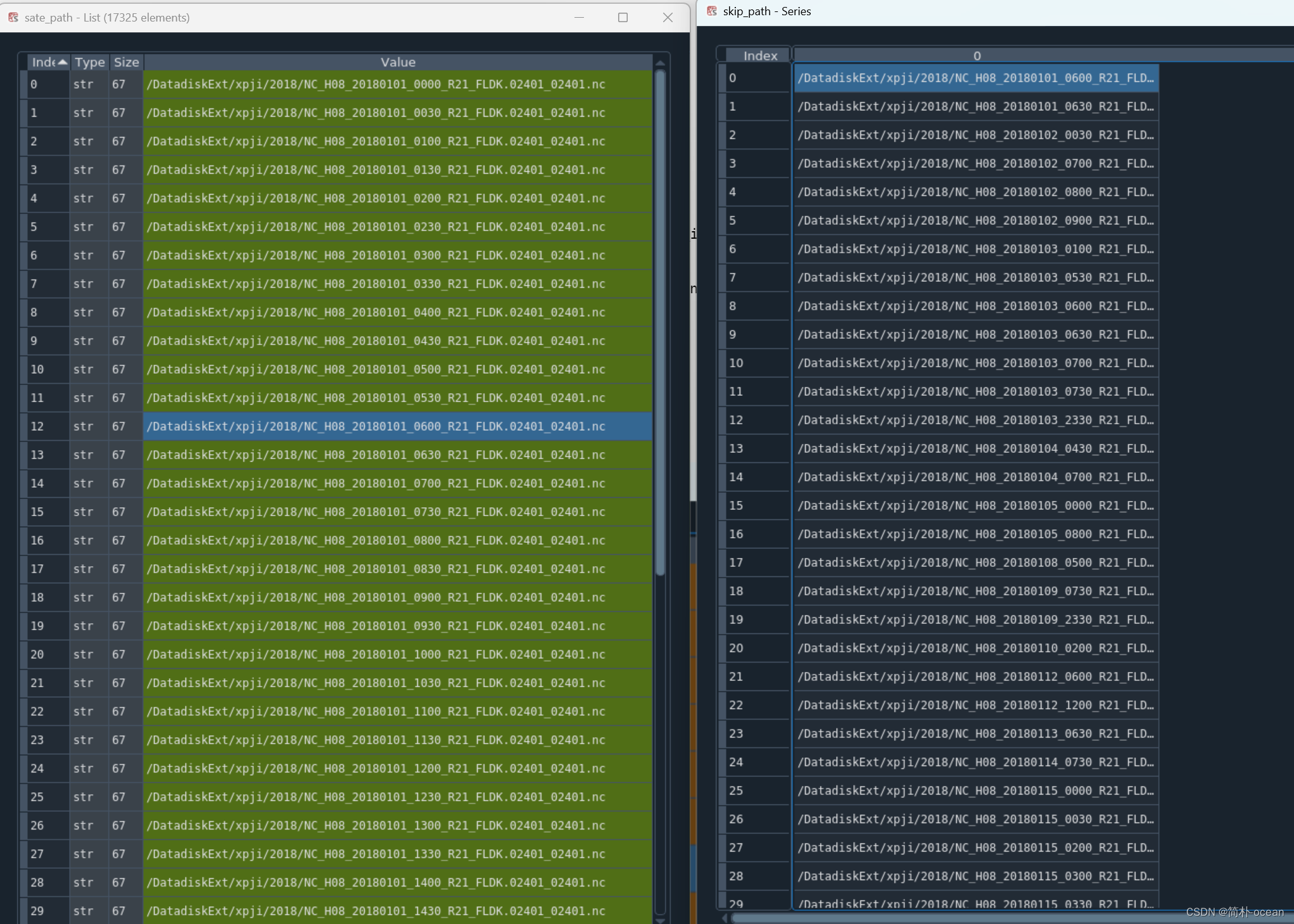The height and width of the screenshot is (924, 1294).
Task: Select sate_path value with timestamp 20180101_0500
Action: pyautogui.click(x=398, y=369)
